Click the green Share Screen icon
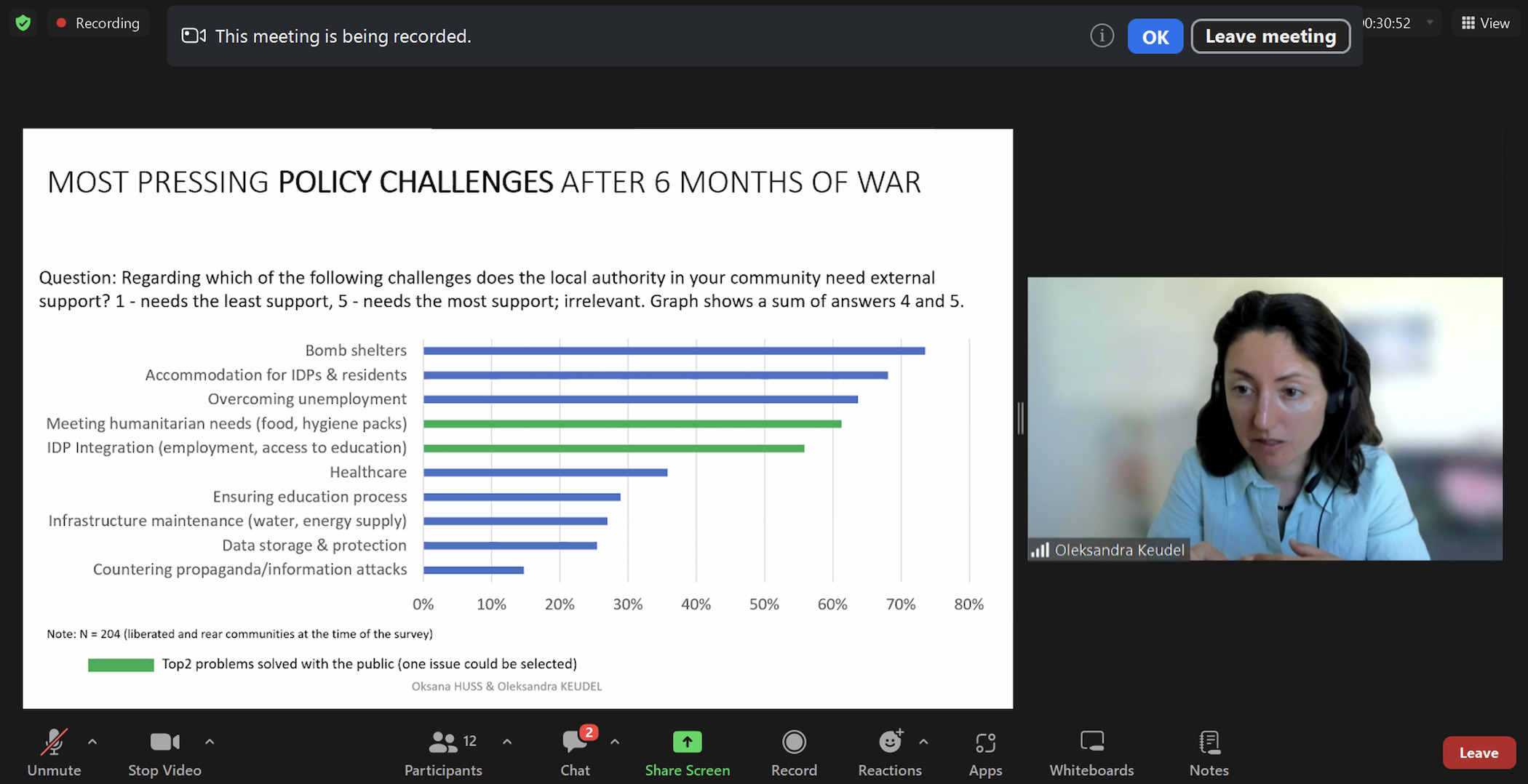This screenshot has width=1528, height=784. [x=687, y=742]
